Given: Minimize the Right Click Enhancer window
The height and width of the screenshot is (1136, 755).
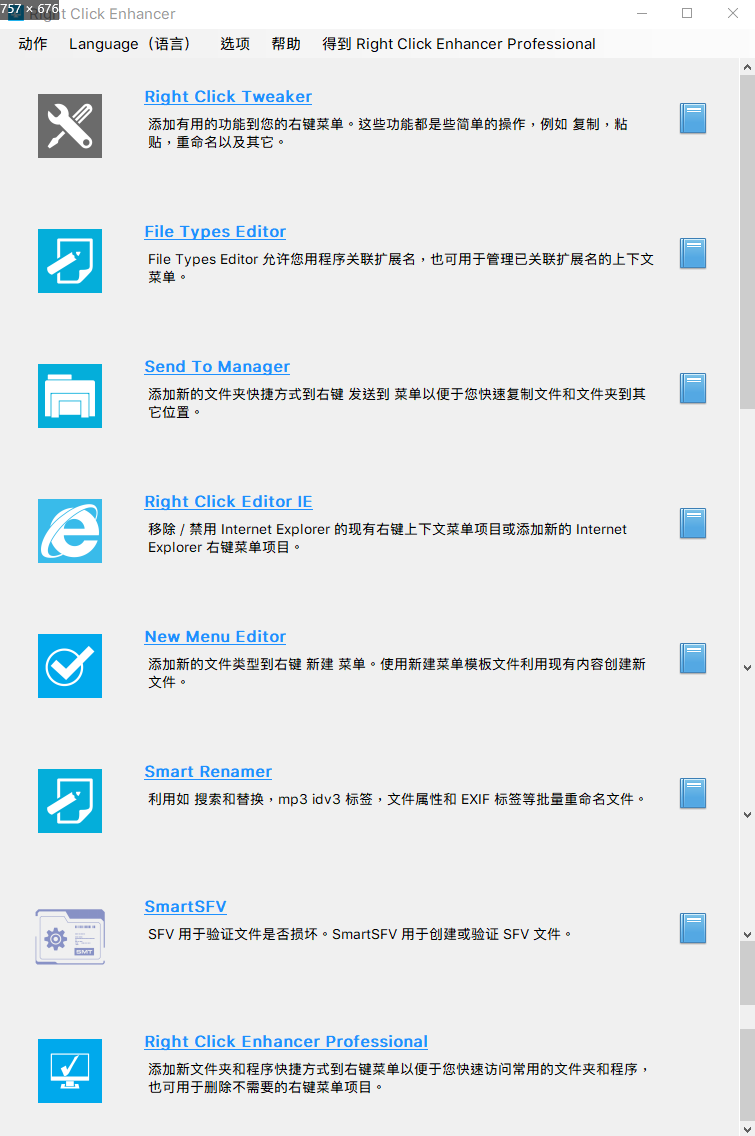Looking at the screenshot, I should click(642, 13).
